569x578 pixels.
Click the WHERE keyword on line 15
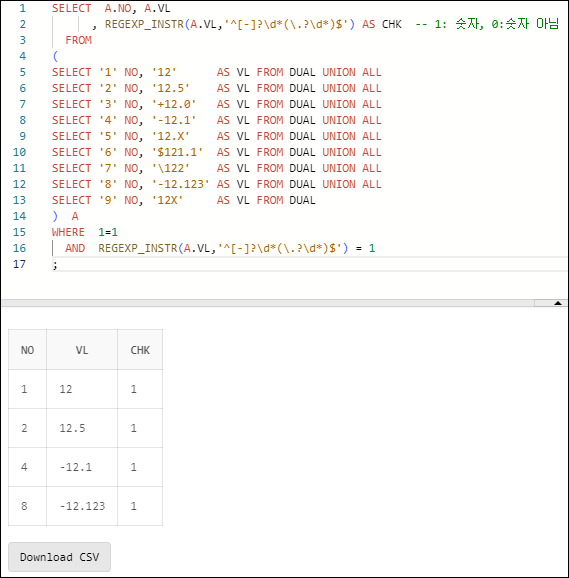pyautogui.click(x=68, y=232)
